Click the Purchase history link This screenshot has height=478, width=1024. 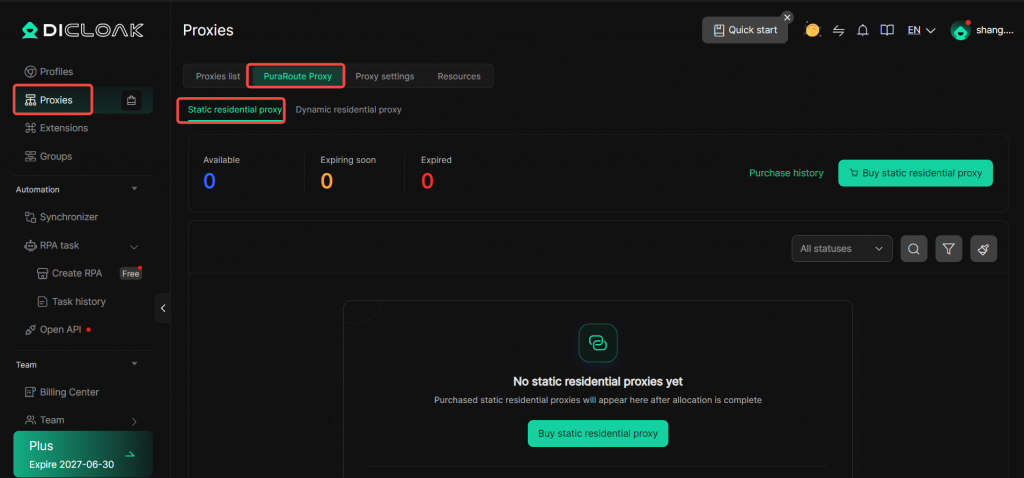click(x=786, y=173)
